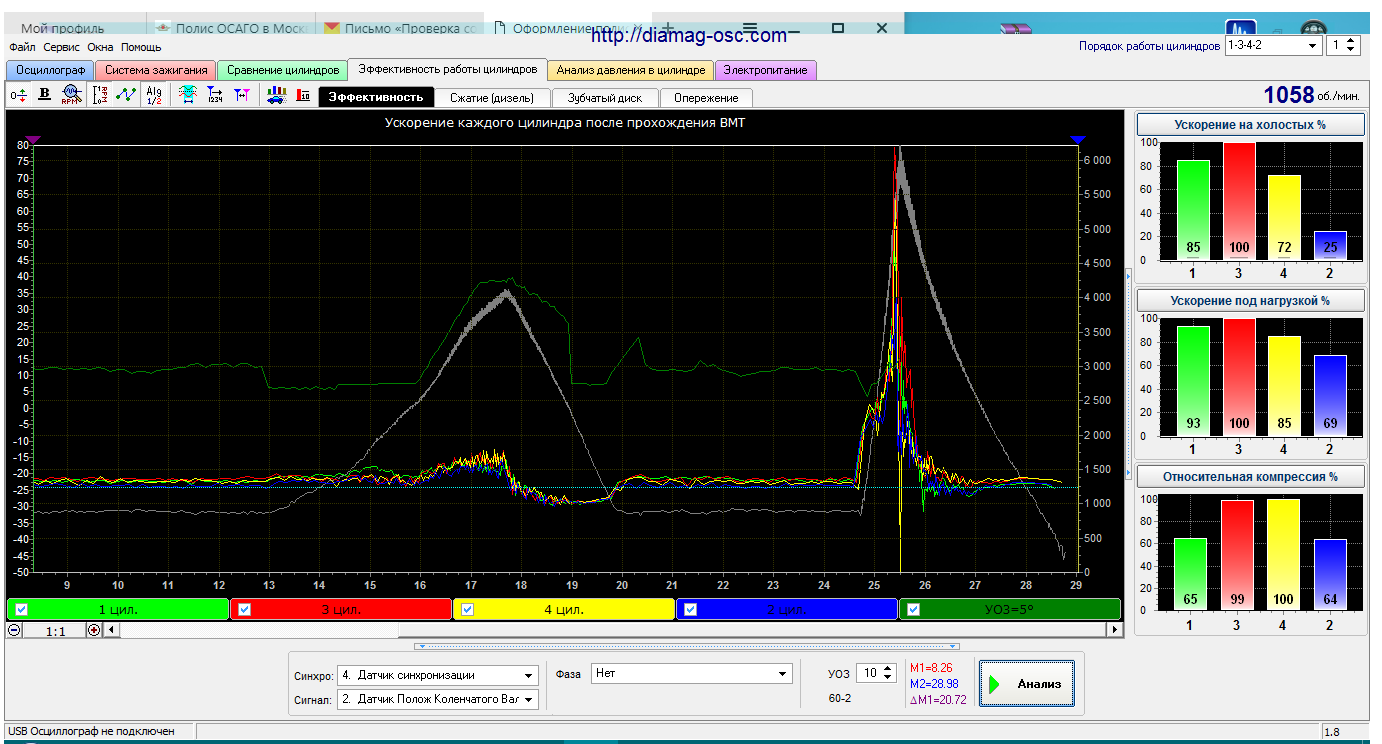Toggle the 4 цил. checkbox
Viewport: 1382px width, 744px height.
[x=467, y=609]
